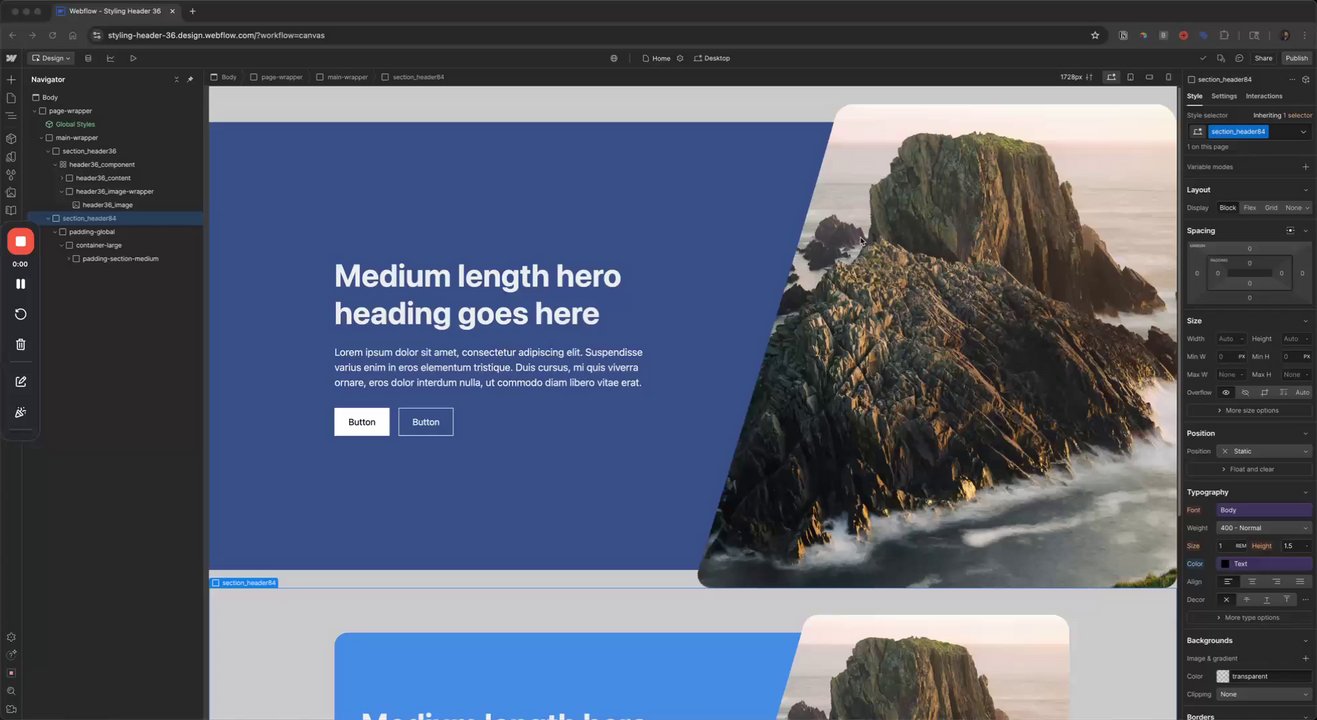Click the Share button
Viewport: 1317px width, 720px height.
coord(1264,58)
